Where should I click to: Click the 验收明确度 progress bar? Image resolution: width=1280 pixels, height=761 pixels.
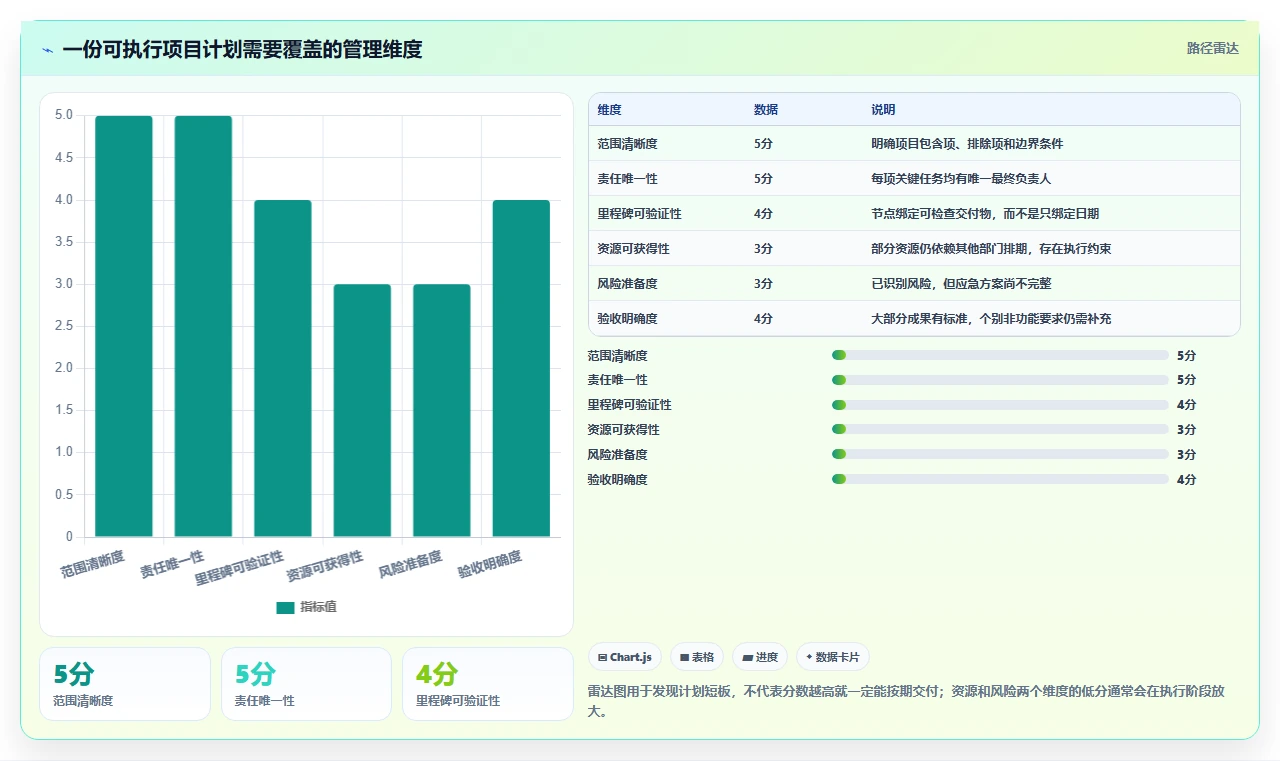(x=1000, y=480)
